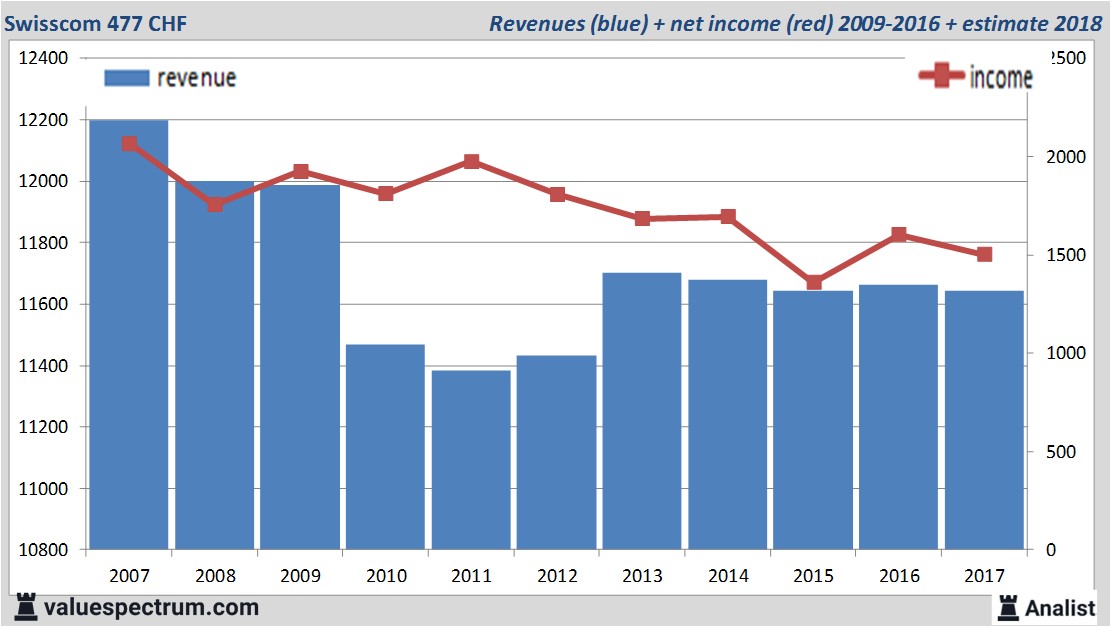1111x627 pixels.
Task: Select the 11800 left axis label
Action: [x=43, y=242]
